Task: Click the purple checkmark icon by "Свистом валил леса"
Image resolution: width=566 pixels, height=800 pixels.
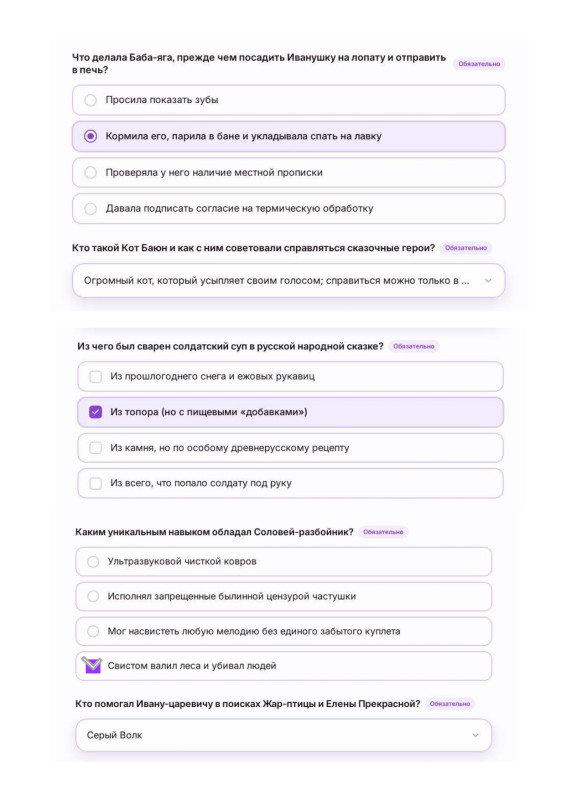Action: [92, 665]
